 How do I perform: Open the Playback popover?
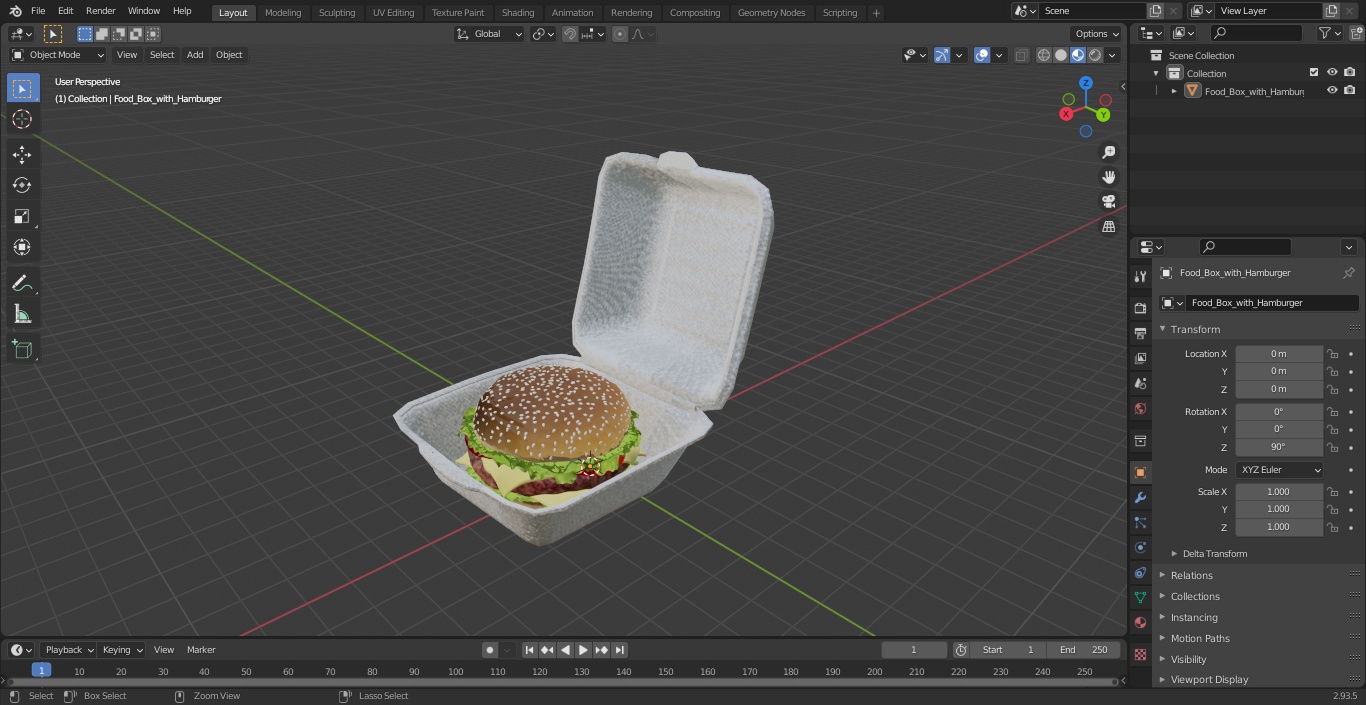68,650
